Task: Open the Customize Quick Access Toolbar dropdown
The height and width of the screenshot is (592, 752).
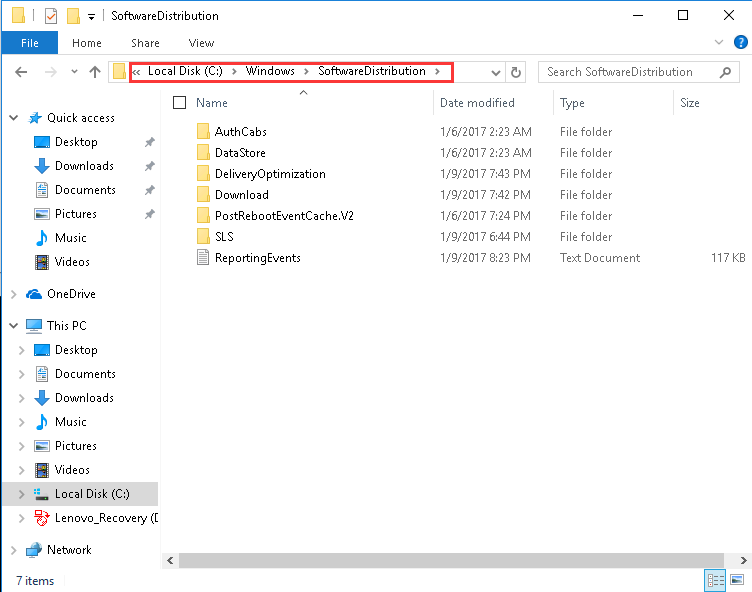Action: point(91,17)
